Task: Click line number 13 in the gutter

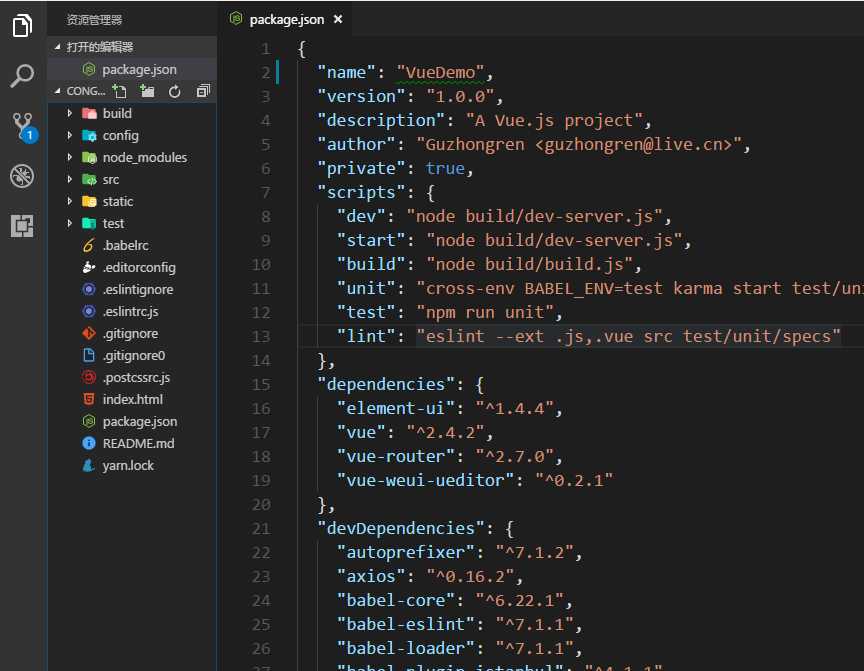Action: point(261,337)
